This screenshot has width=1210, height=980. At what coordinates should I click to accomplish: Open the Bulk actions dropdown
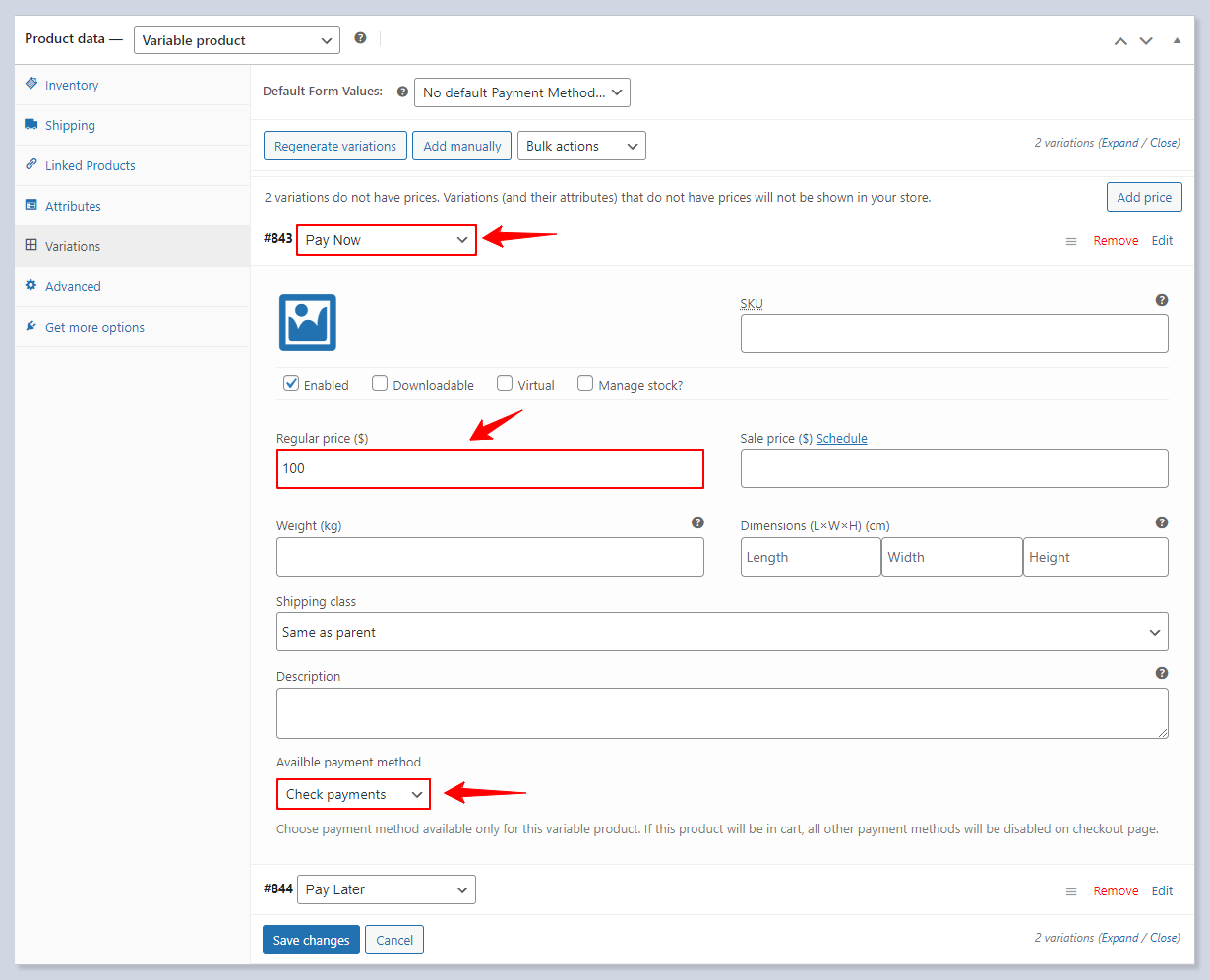point(581,146)
